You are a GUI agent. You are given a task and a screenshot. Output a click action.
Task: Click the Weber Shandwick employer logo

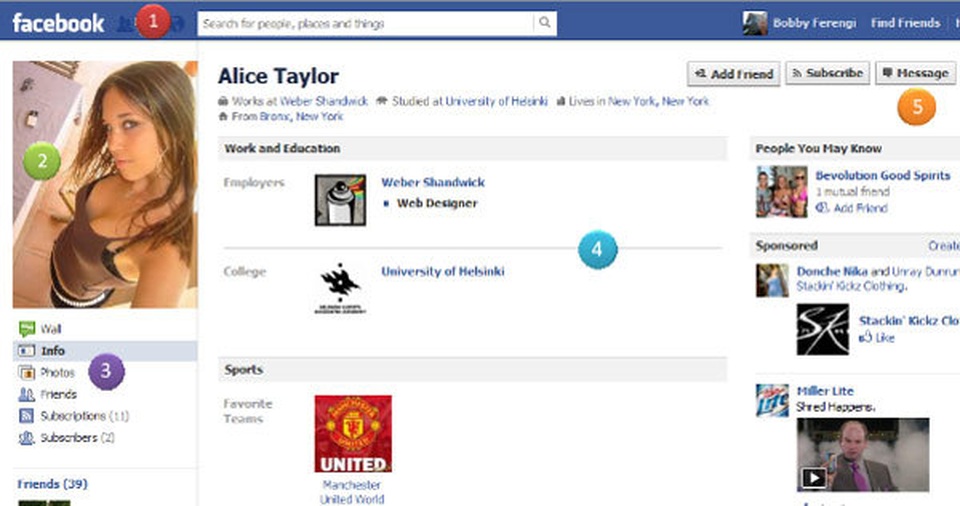tap(340, 200)
